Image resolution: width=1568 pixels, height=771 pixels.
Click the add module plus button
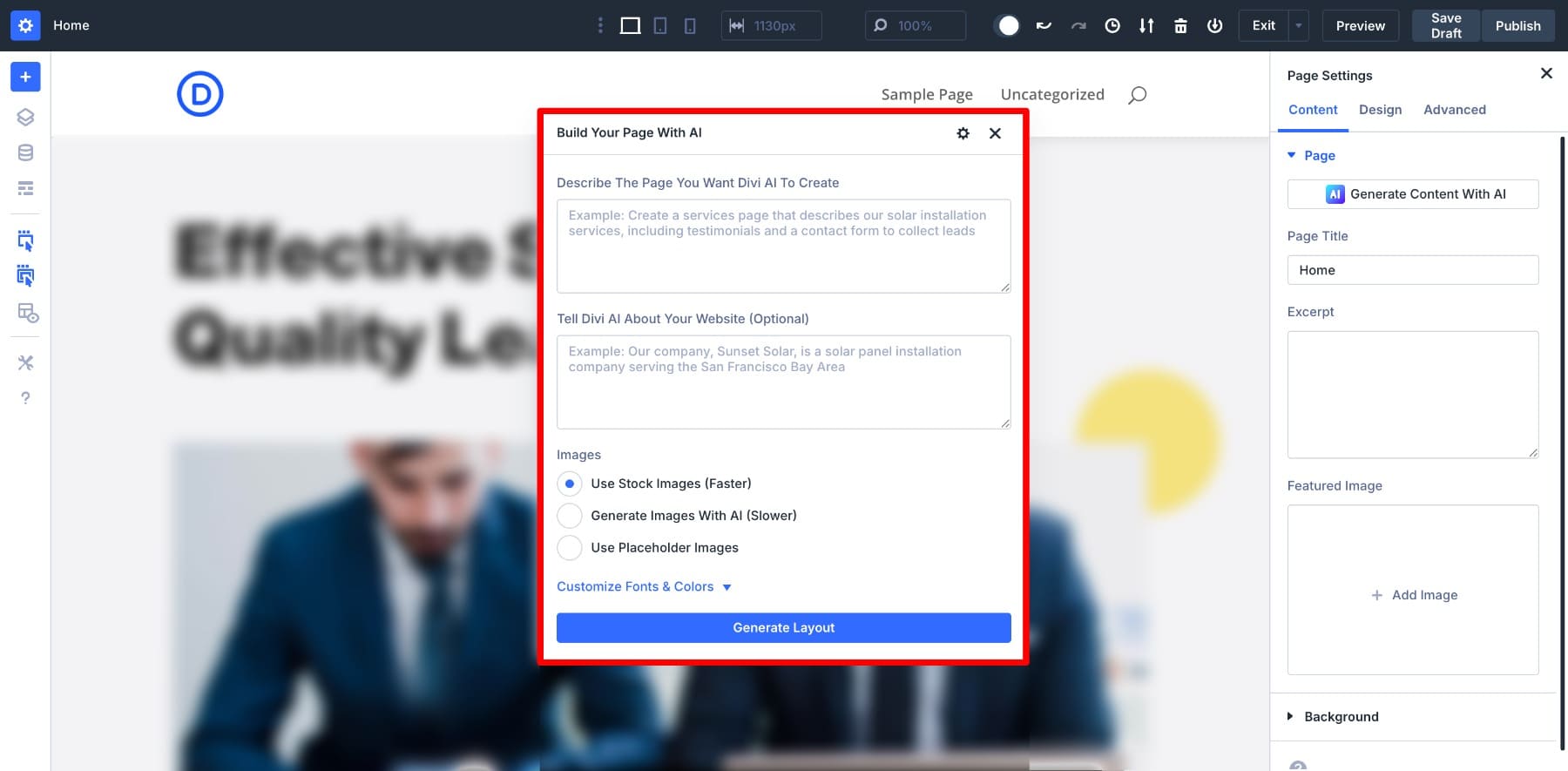[x=25, y=77]
